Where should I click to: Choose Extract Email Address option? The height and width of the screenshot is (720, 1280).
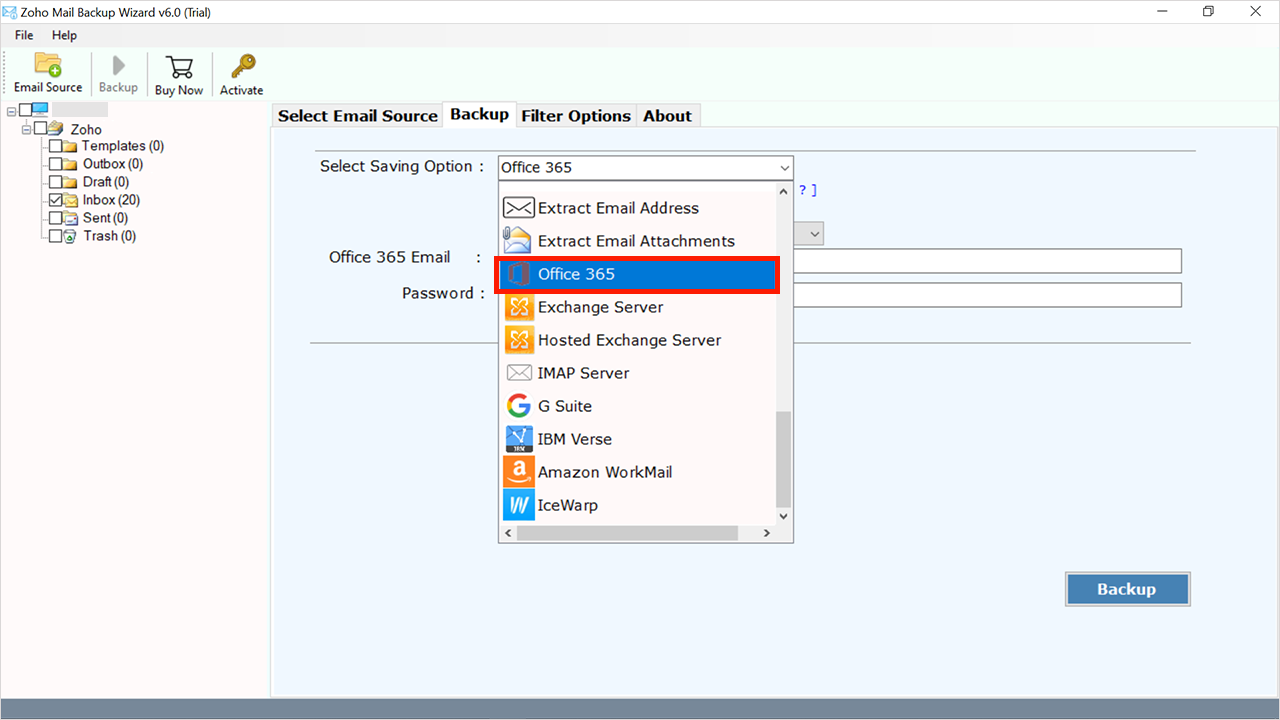(x=637, y=208)
